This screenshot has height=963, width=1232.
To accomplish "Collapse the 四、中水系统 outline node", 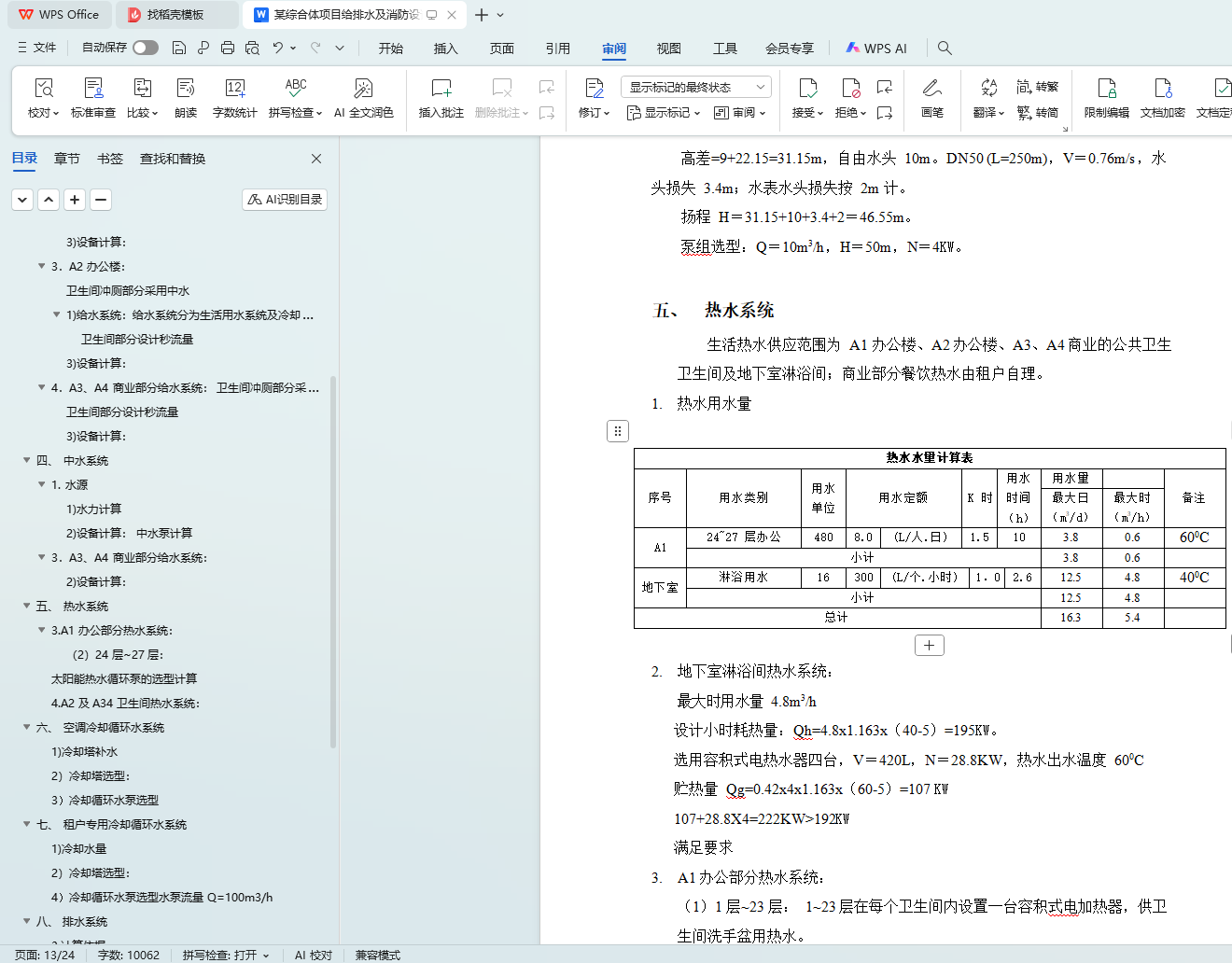I will 27,460.
